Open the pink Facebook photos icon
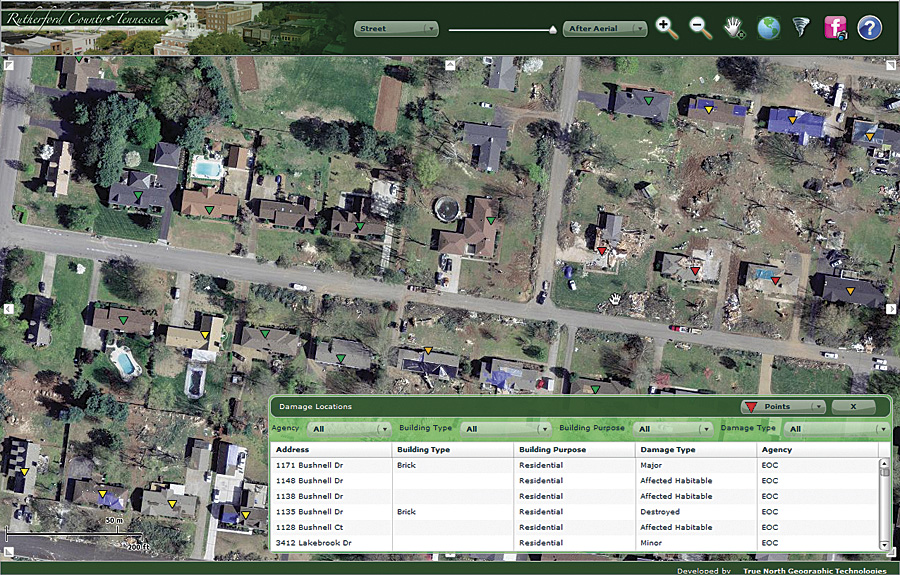 [x=835, y=28]
